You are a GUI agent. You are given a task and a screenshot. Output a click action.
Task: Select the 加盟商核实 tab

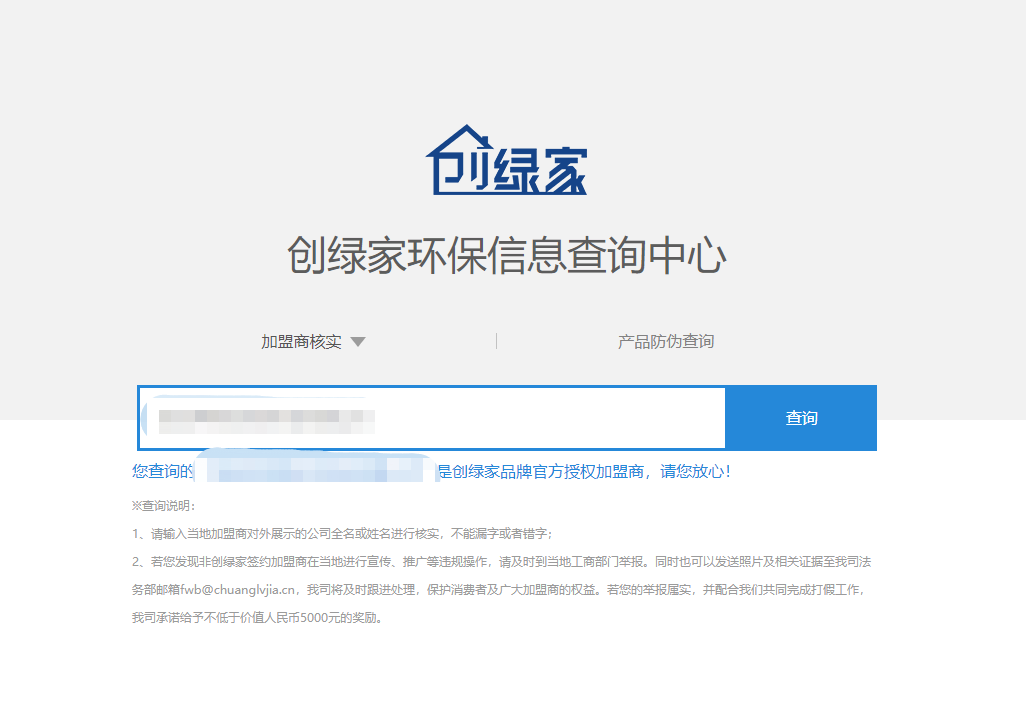click(x=303, y=340)
